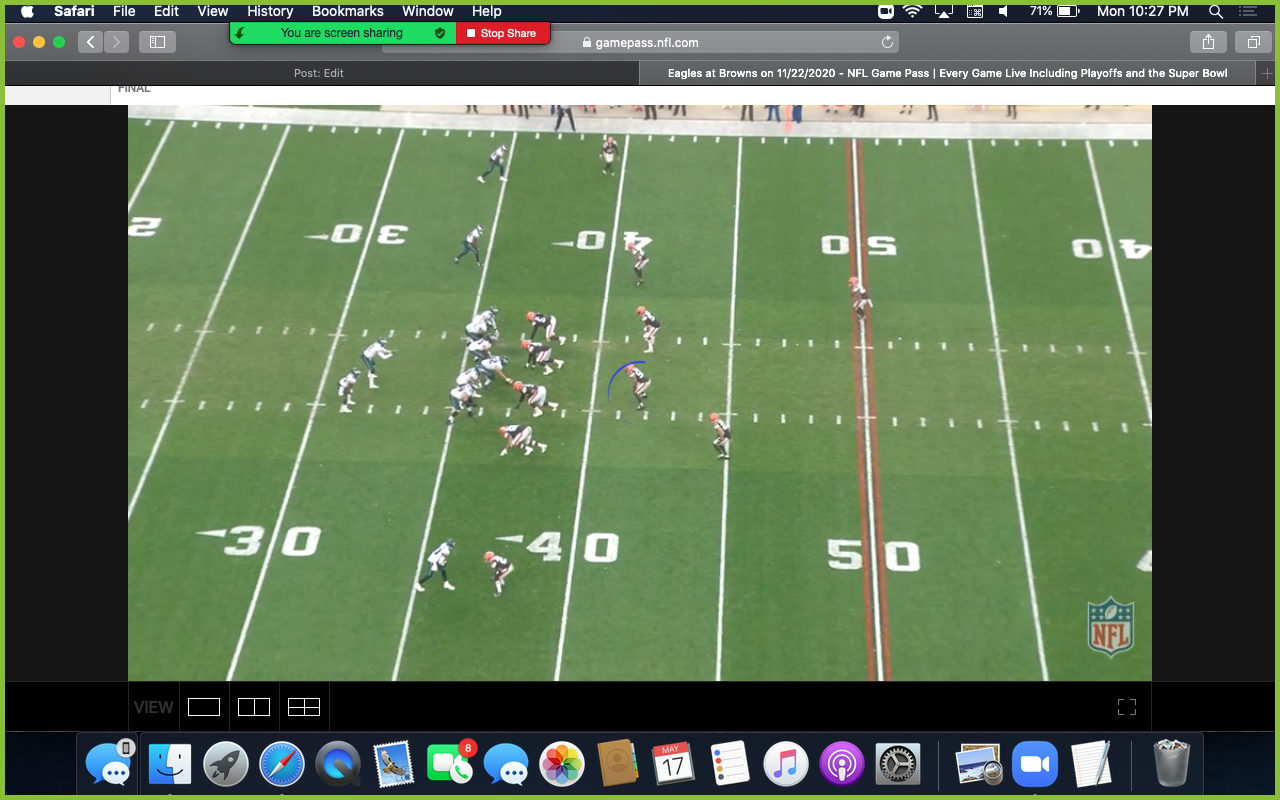Select the dual-screen view layout
This screenshot has width=1280, height=800.
click(253, 706)
